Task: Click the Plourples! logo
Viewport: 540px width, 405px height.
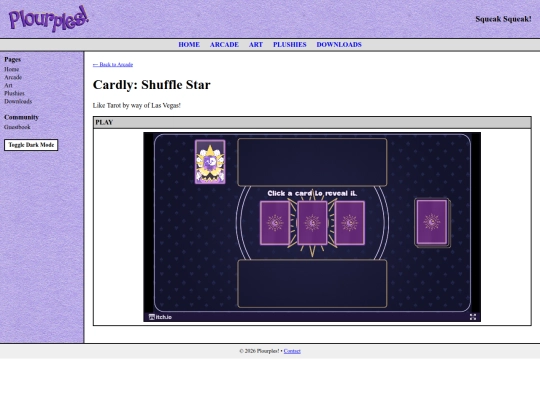Action: [49, 19]
